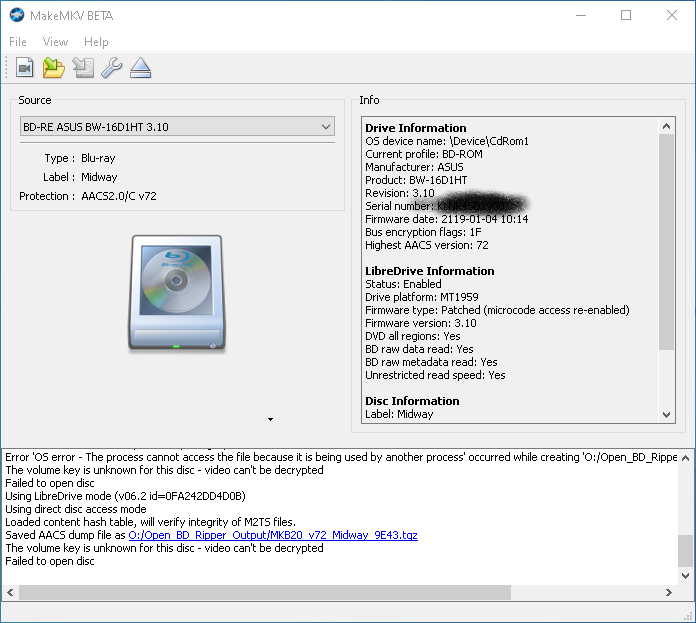This screenshot has width=696, height=623.
Task: Minimize the MakeMKV BETA window
Action: [581, 16]
